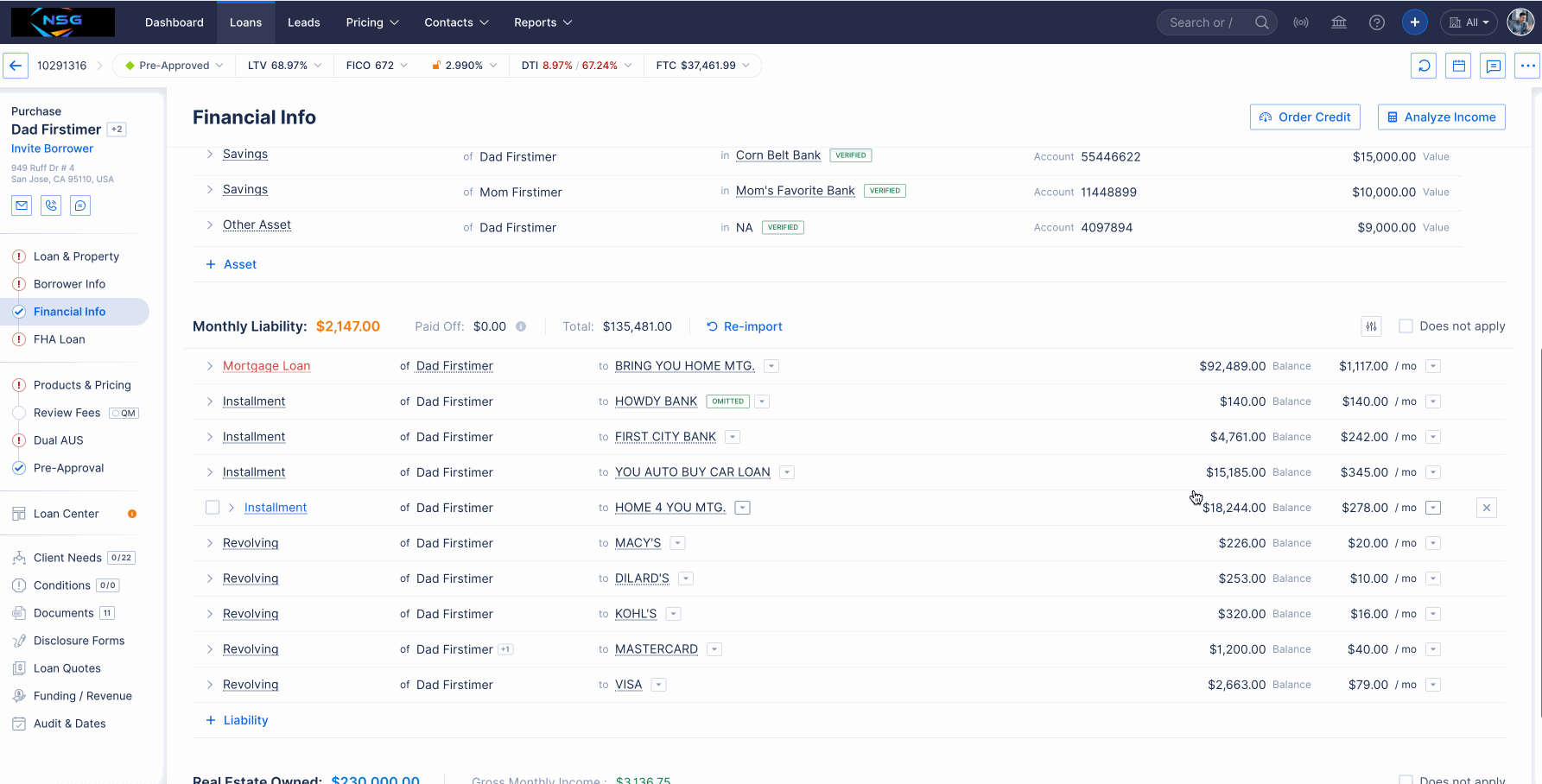Open Client Needs in sidebar
1542x784 pixels.
pyautogui.click(x=67, y=558)
